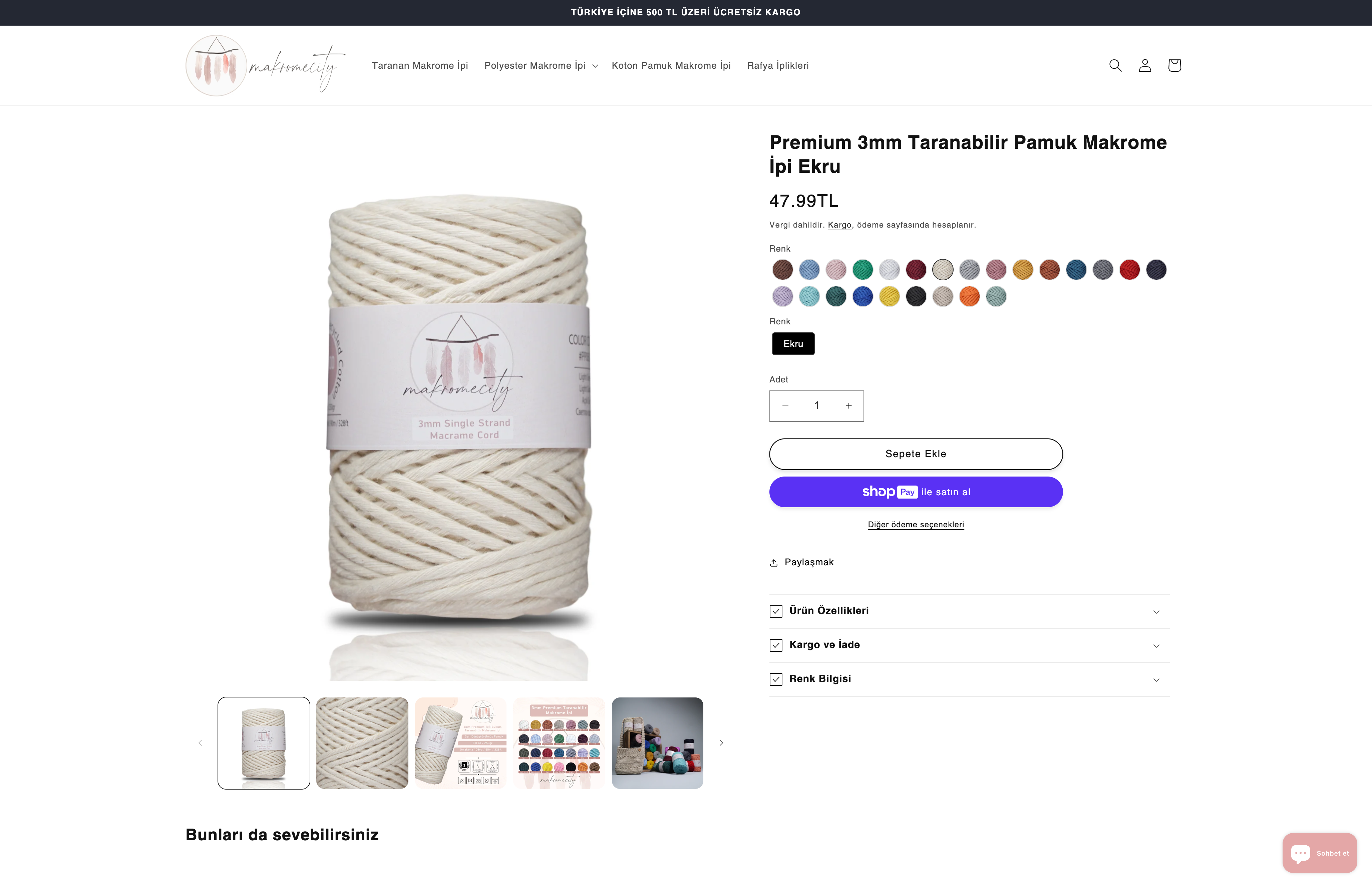Pick the orange yarn color swatch

point(969,297)
